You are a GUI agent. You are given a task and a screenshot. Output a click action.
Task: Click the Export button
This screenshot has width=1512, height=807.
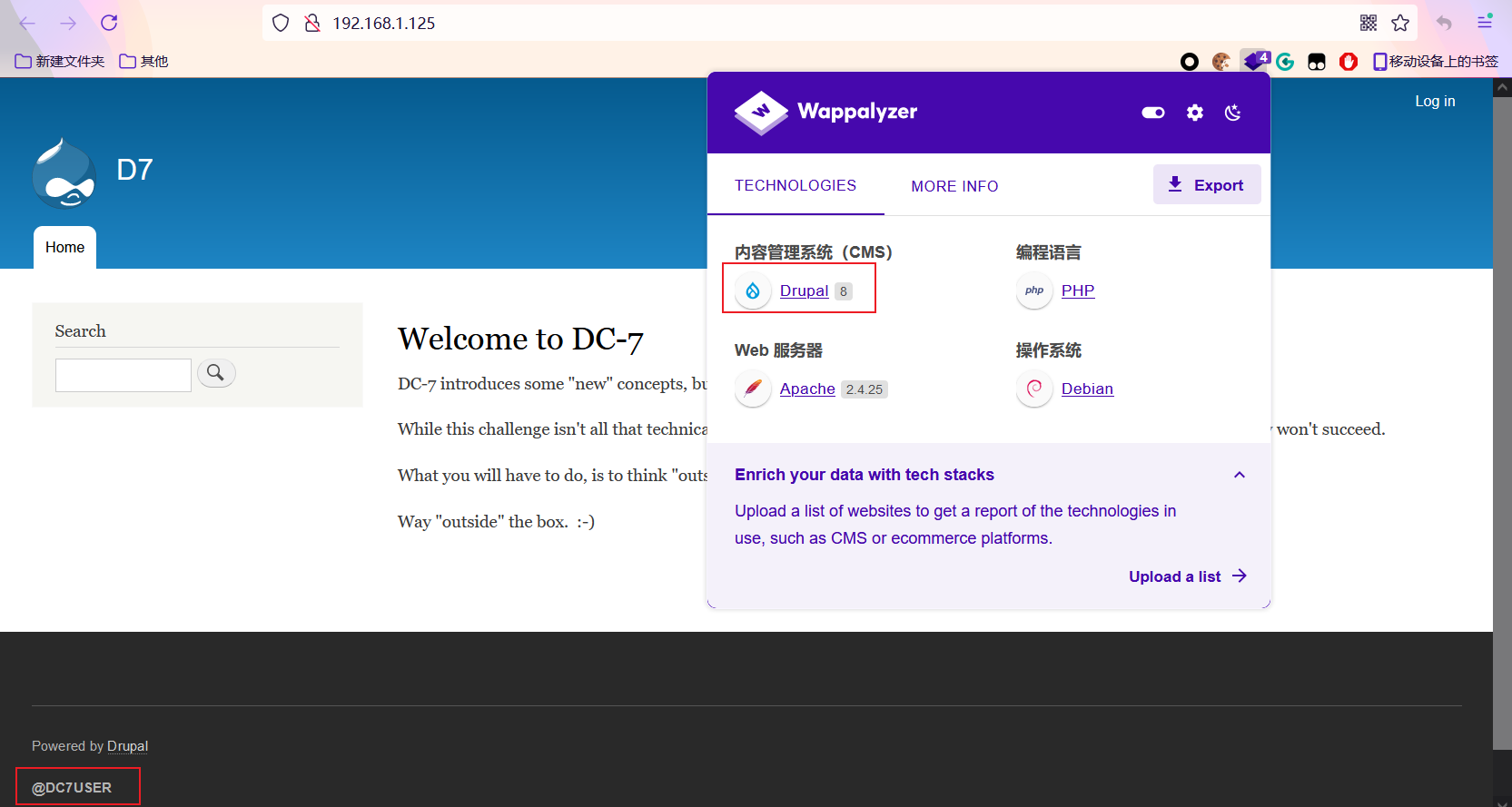(x=1207, y=184)
